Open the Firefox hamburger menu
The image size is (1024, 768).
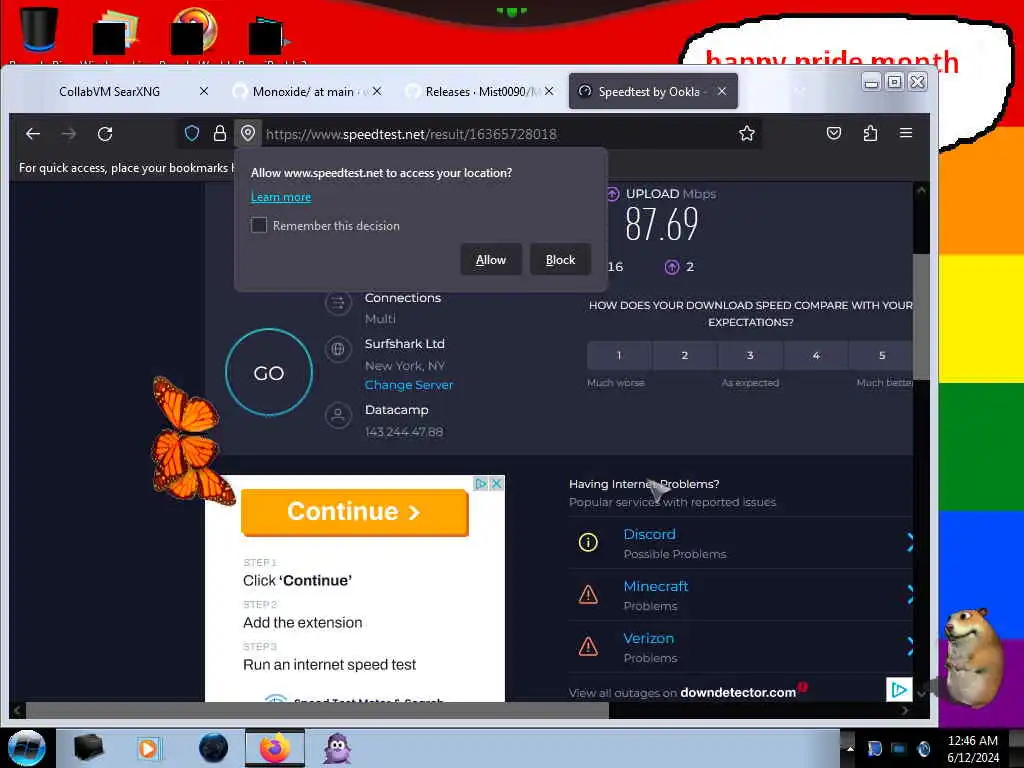pos(906,133)
